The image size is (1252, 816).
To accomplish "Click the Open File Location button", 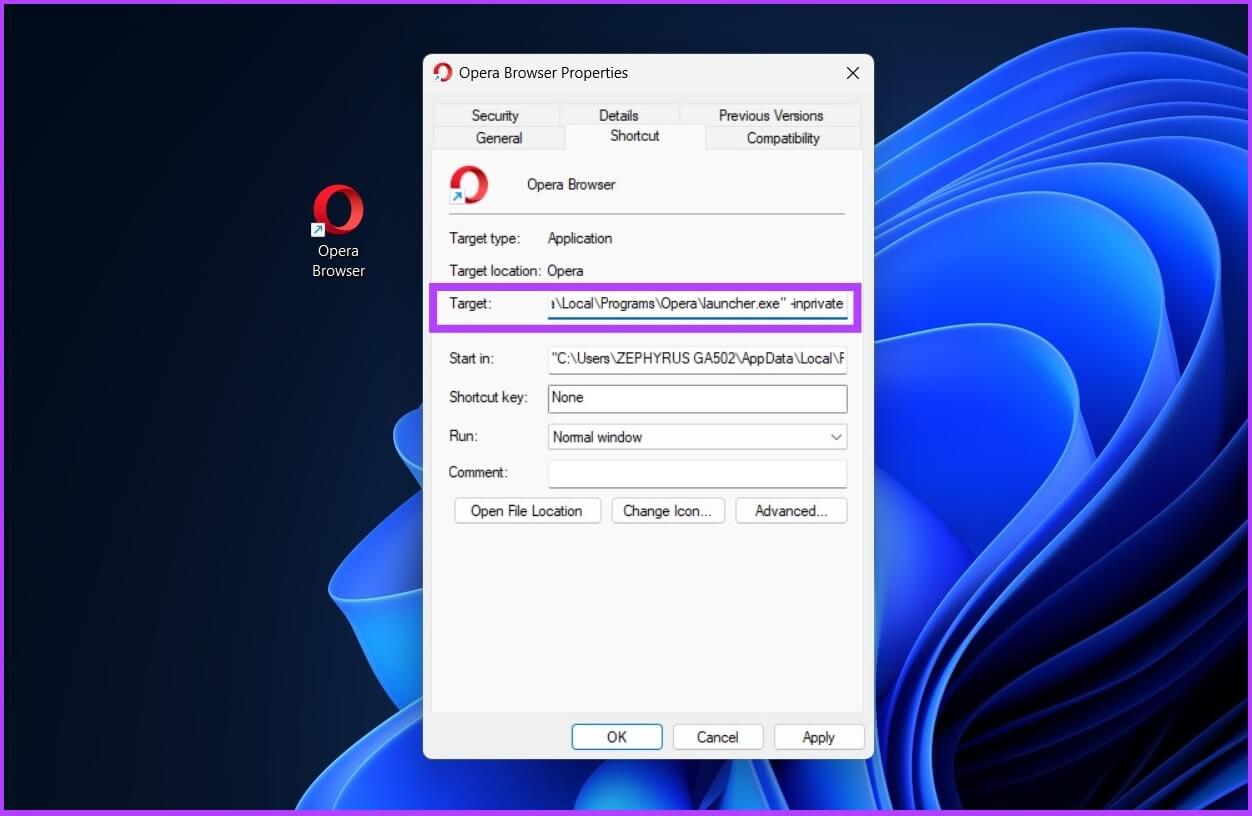I will (527, 511).
